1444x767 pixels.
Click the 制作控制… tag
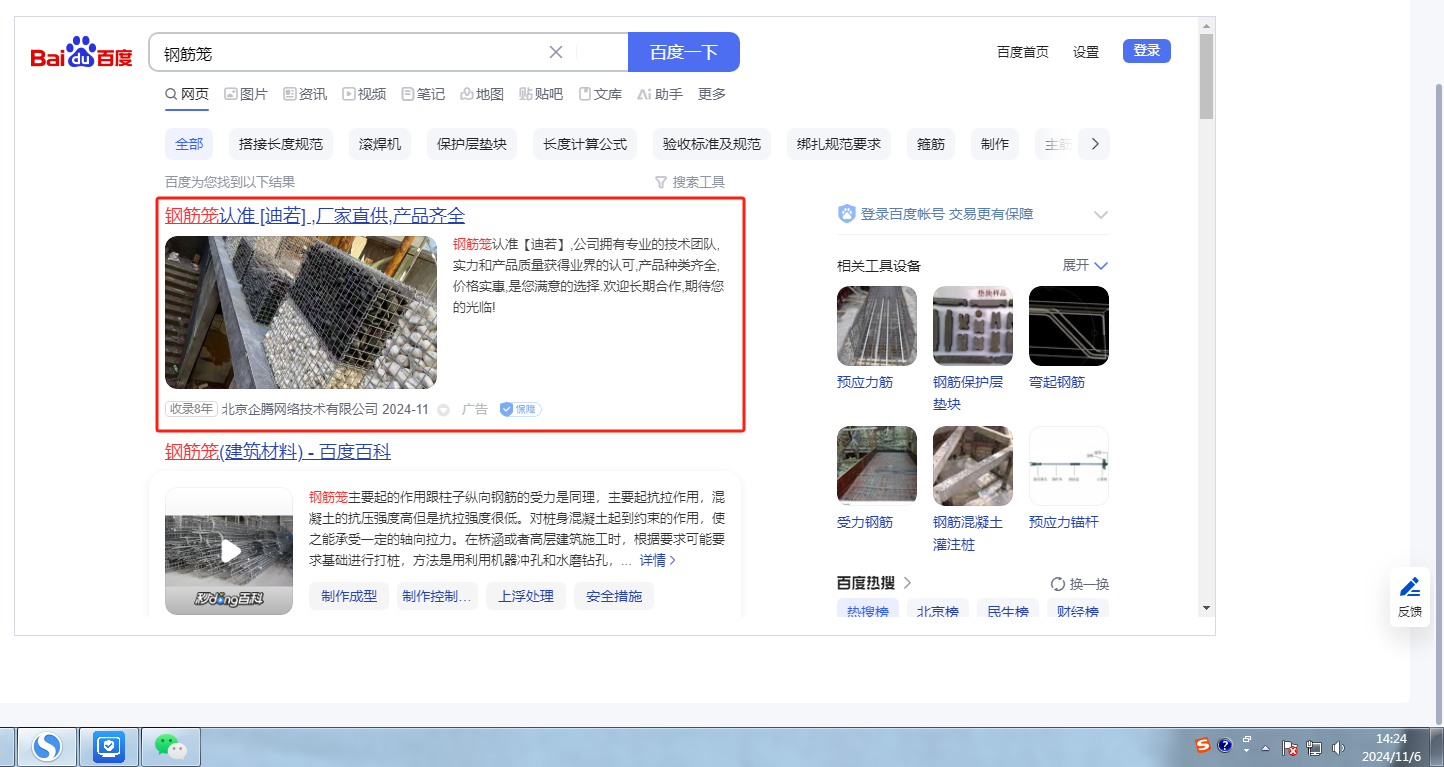437,596
